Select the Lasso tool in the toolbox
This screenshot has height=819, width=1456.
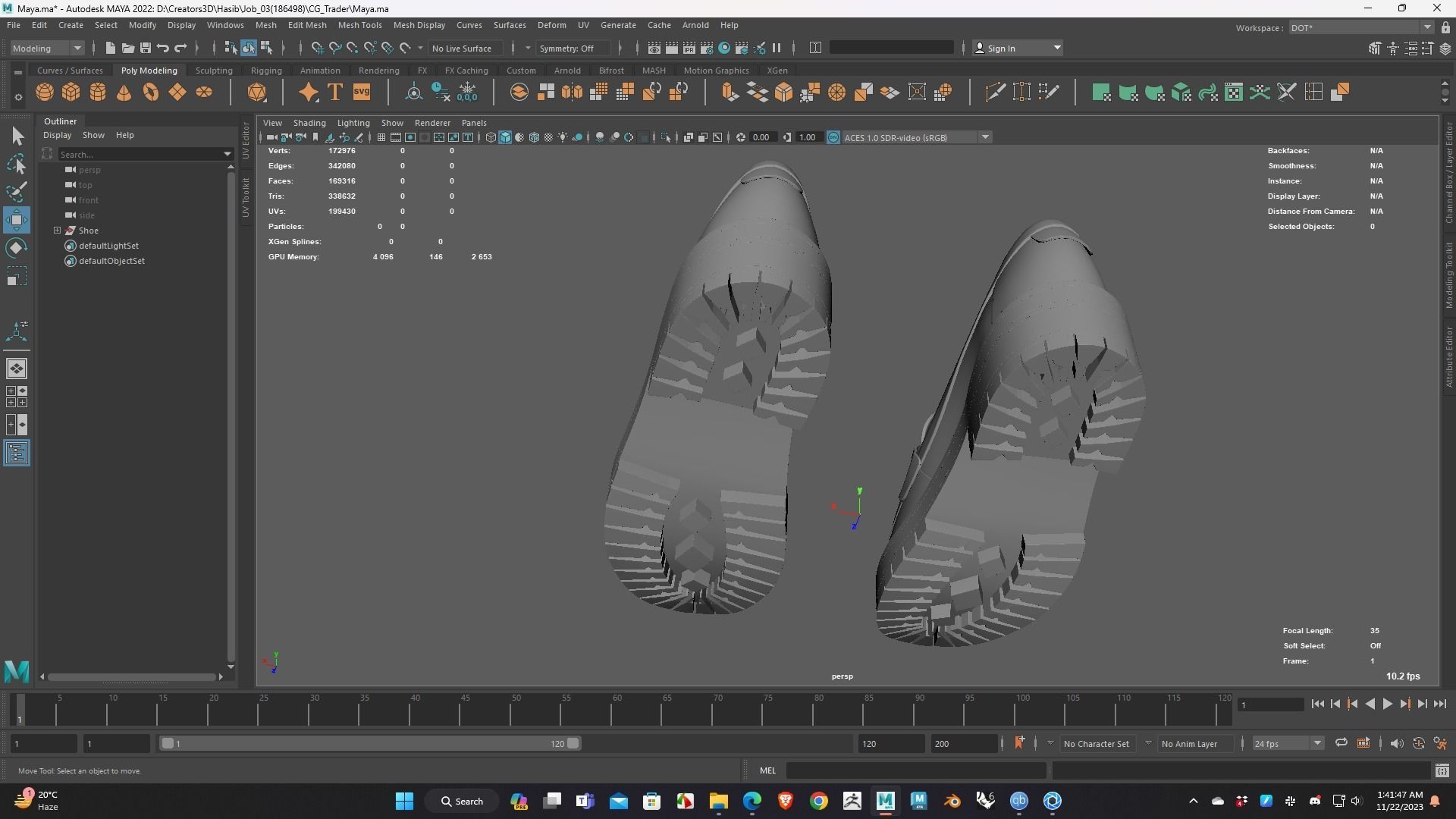17,164
